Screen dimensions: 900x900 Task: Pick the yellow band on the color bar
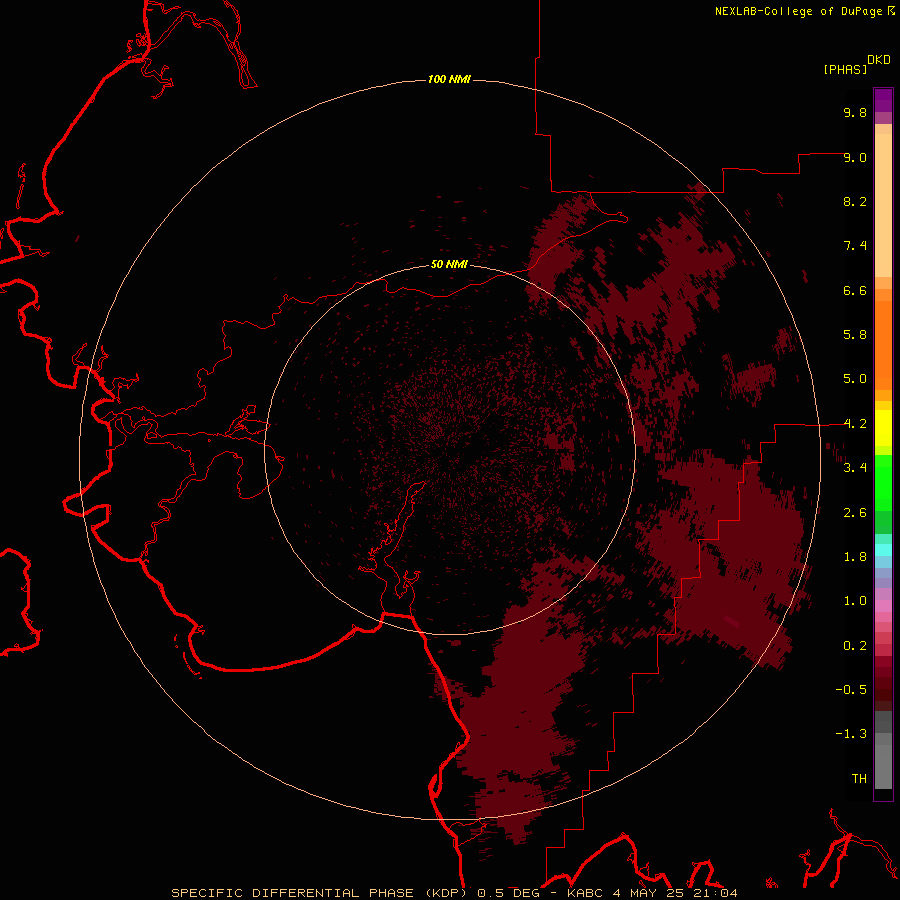point(883,428)
